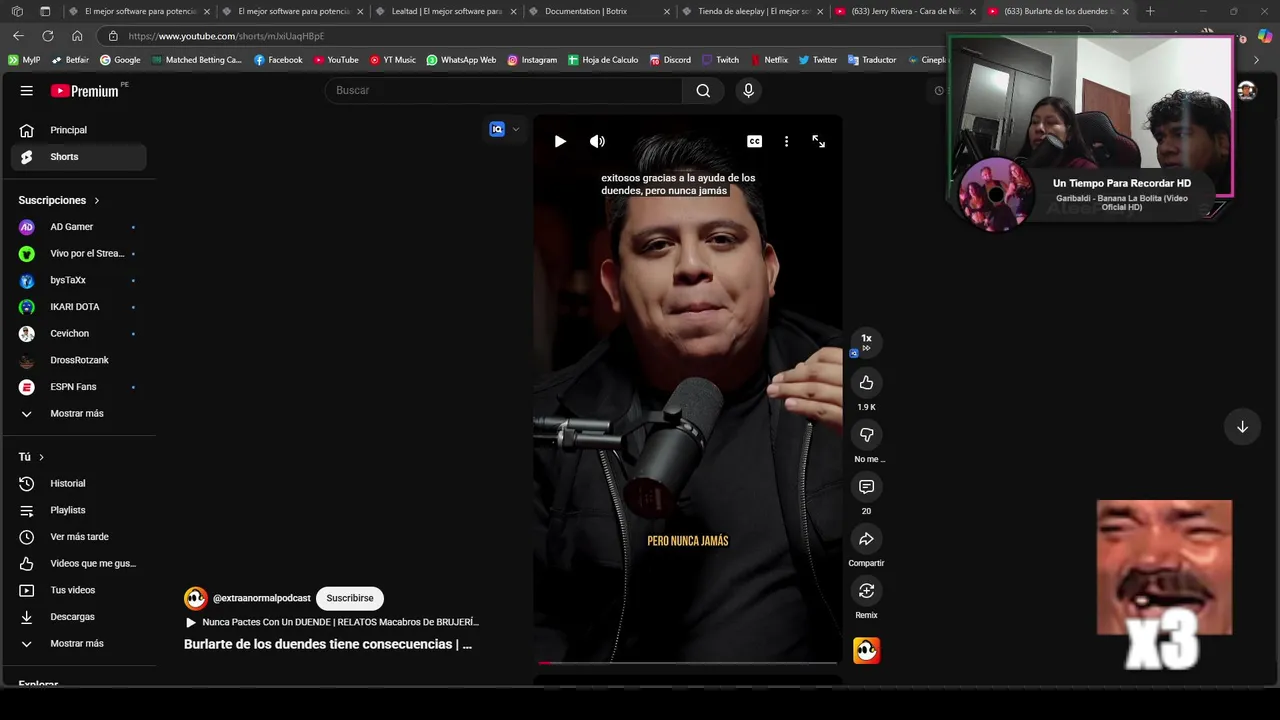Open YT Music bookmark
Screen dimensions: 1280x720
(x=392, y=60)
